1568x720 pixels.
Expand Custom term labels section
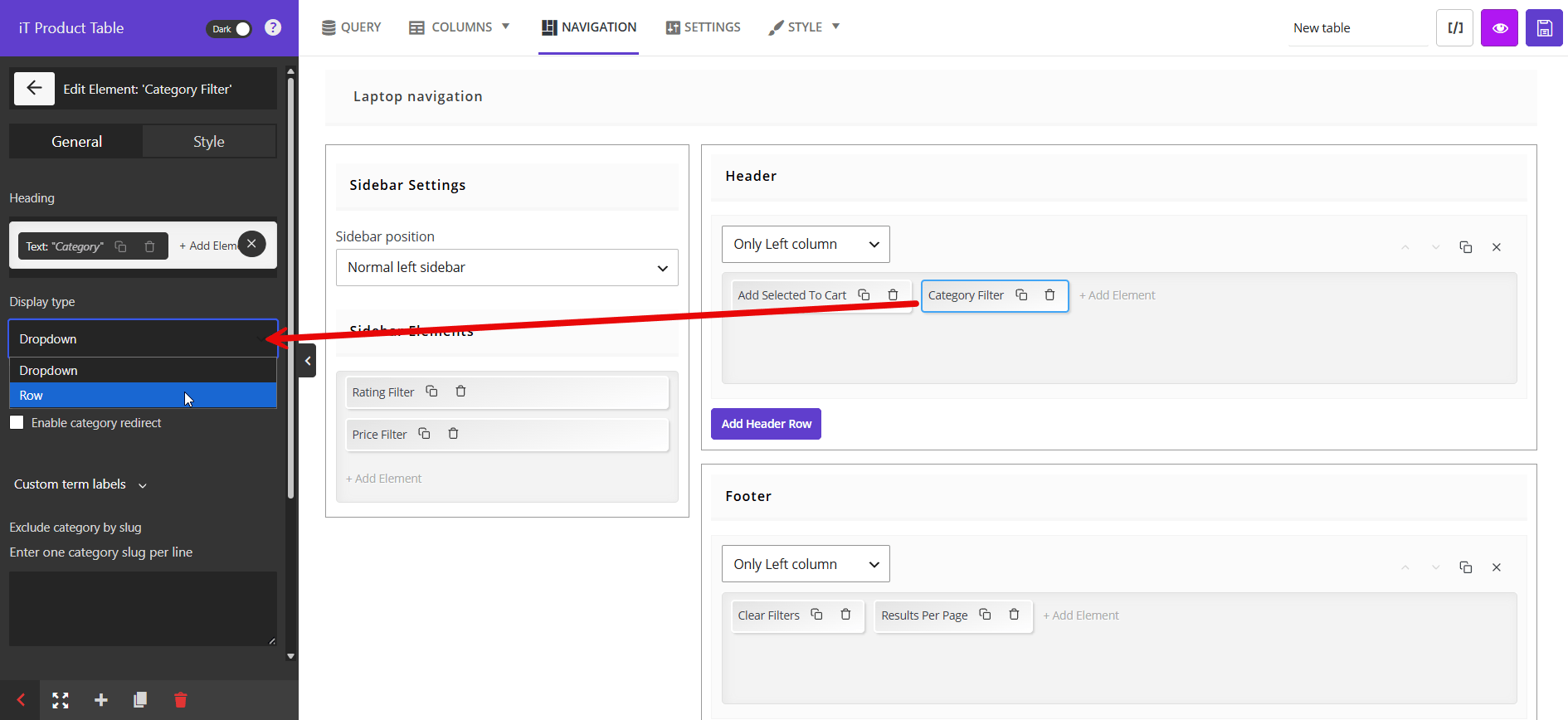[80, 484]
